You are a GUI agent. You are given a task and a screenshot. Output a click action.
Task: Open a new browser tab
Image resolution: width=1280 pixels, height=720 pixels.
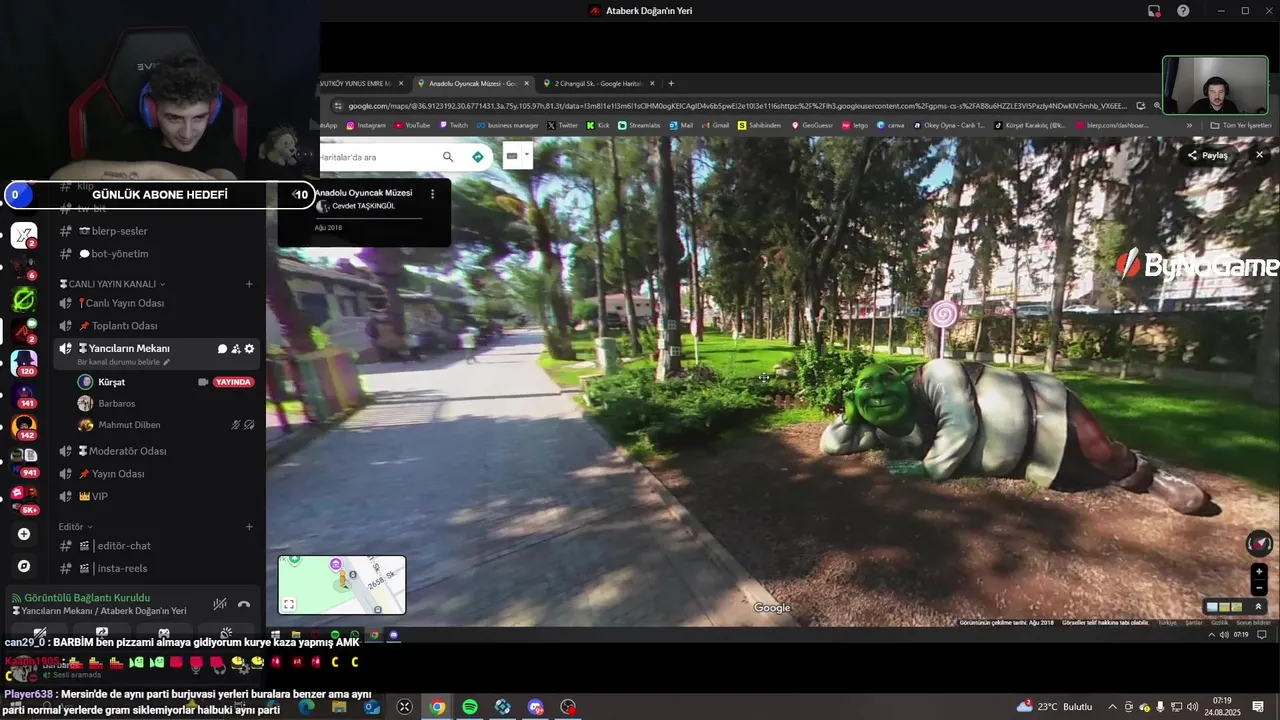(x=671, y=84)
